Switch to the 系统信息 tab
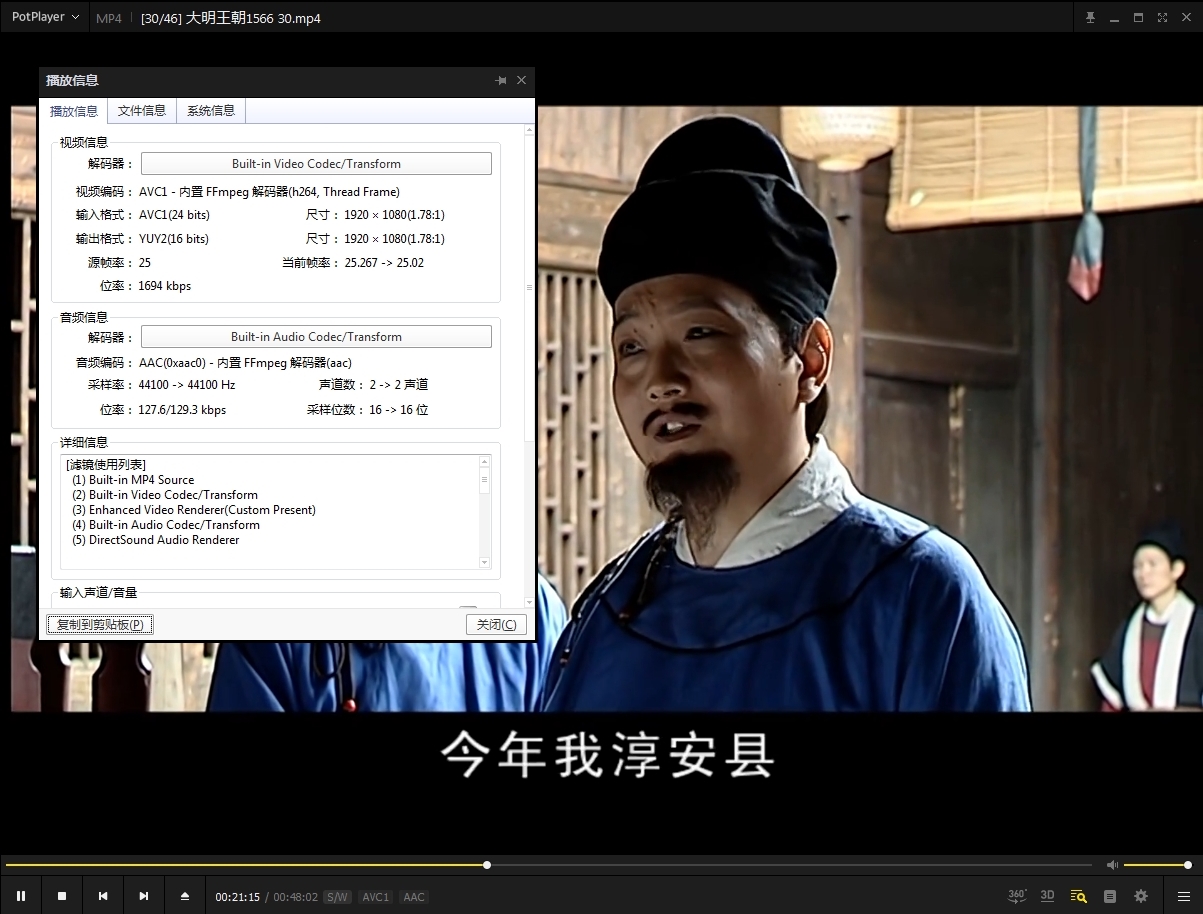1203x914 pixels. click(211, 110)
